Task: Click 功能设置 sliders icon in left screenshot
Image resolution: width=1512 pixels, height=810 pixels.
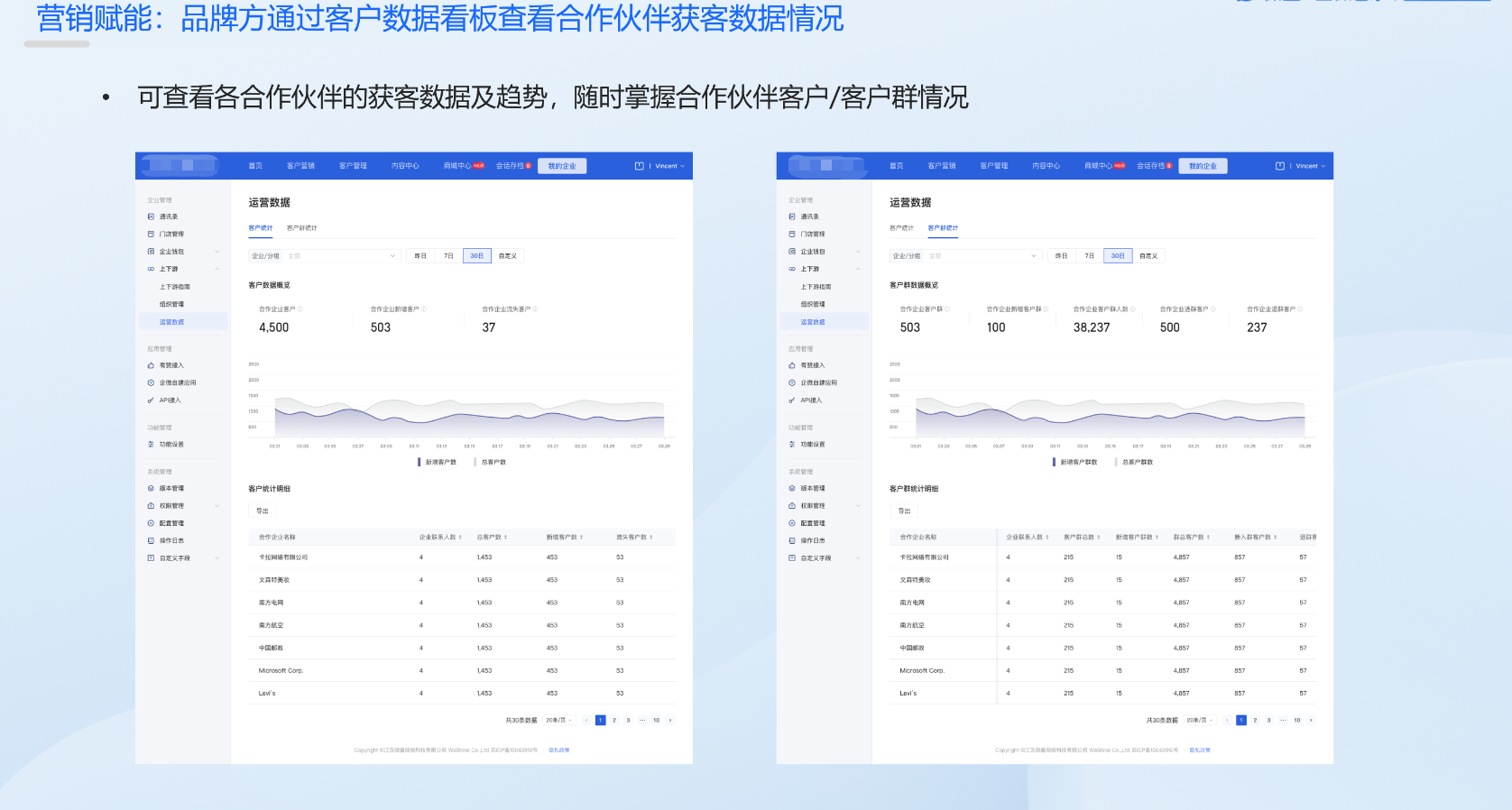Action: 151,445
